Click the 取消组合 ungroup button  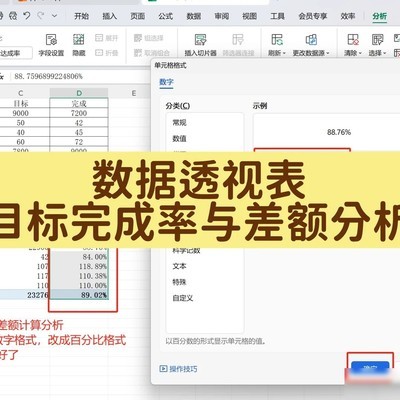click(152, 53)
